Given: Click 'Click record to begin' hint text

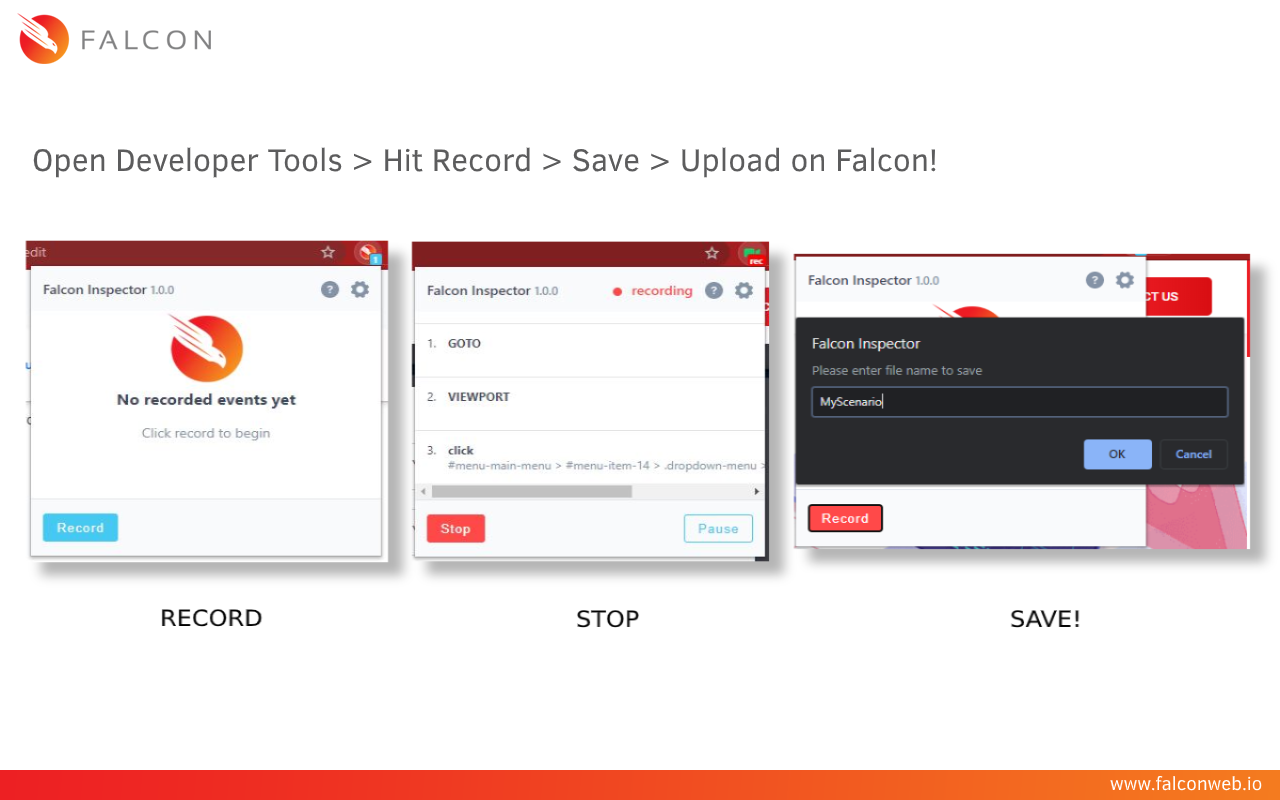Looking at the screenshot, I should tap(206, 433).
